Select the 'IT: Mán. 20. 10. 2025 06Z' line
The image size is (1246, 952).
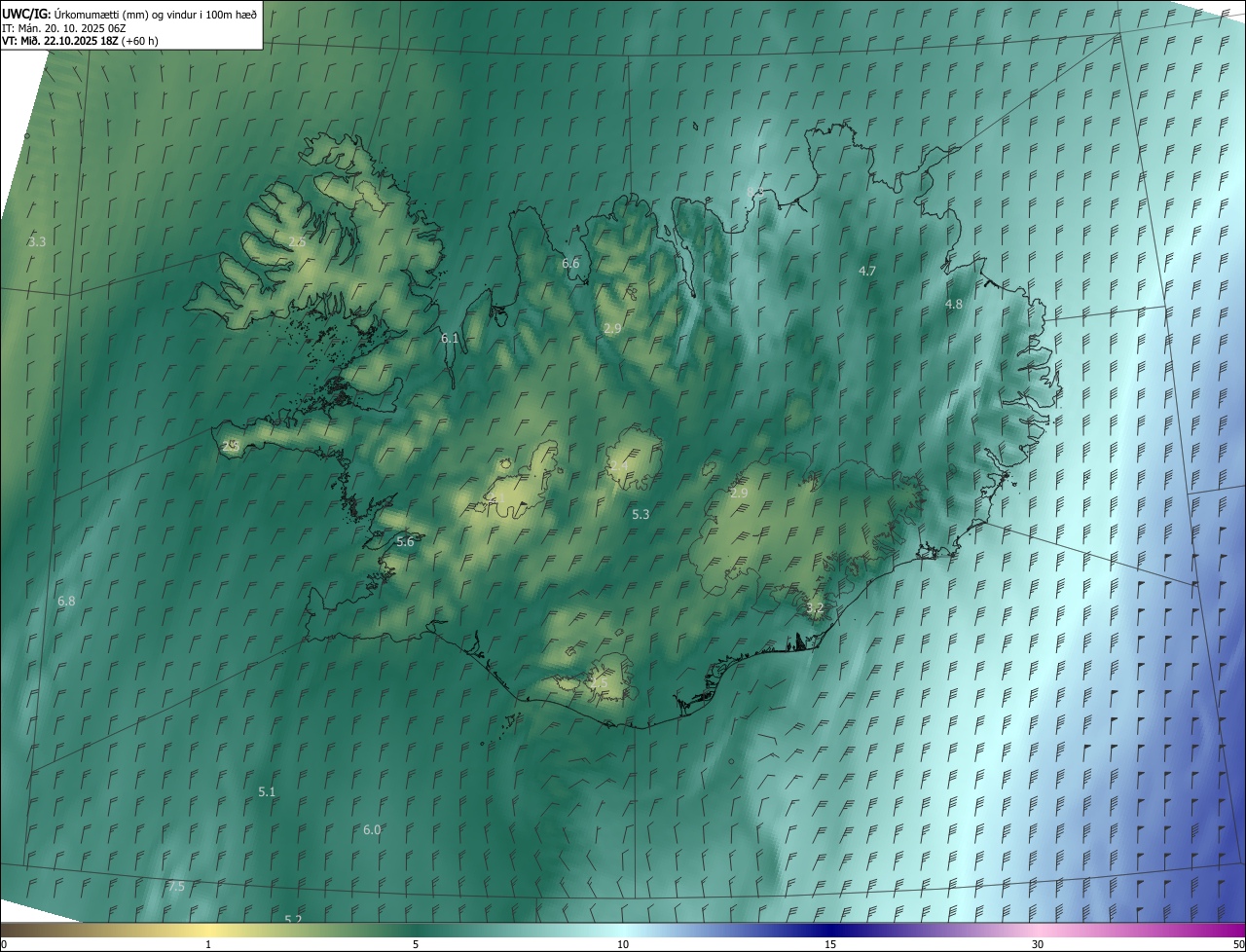(x=63, y=28)
